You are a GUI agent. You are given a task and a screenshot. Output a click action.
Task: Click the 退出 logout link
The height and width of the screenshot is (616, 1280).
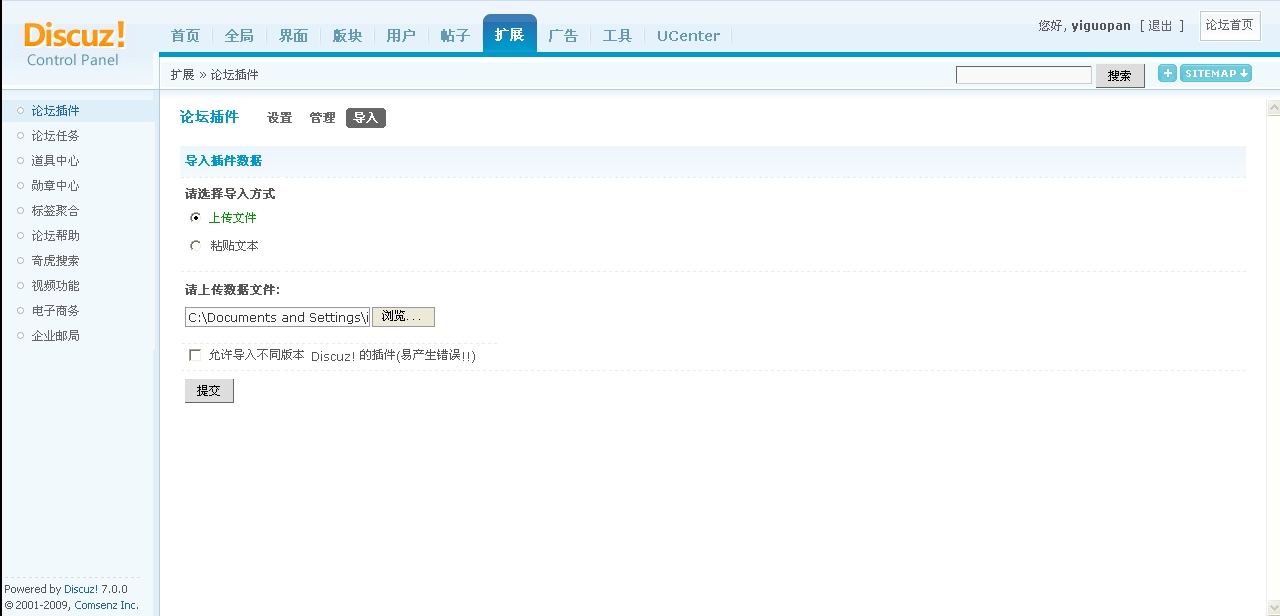click(x=1160, y=26)
